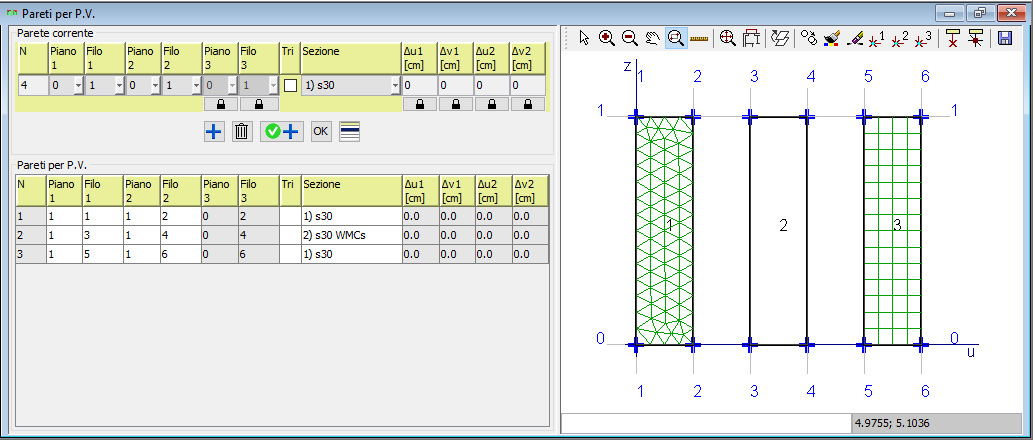The image size is (1033, 440).
Task: Click the Δu1 input field
Action: [419, 86]
